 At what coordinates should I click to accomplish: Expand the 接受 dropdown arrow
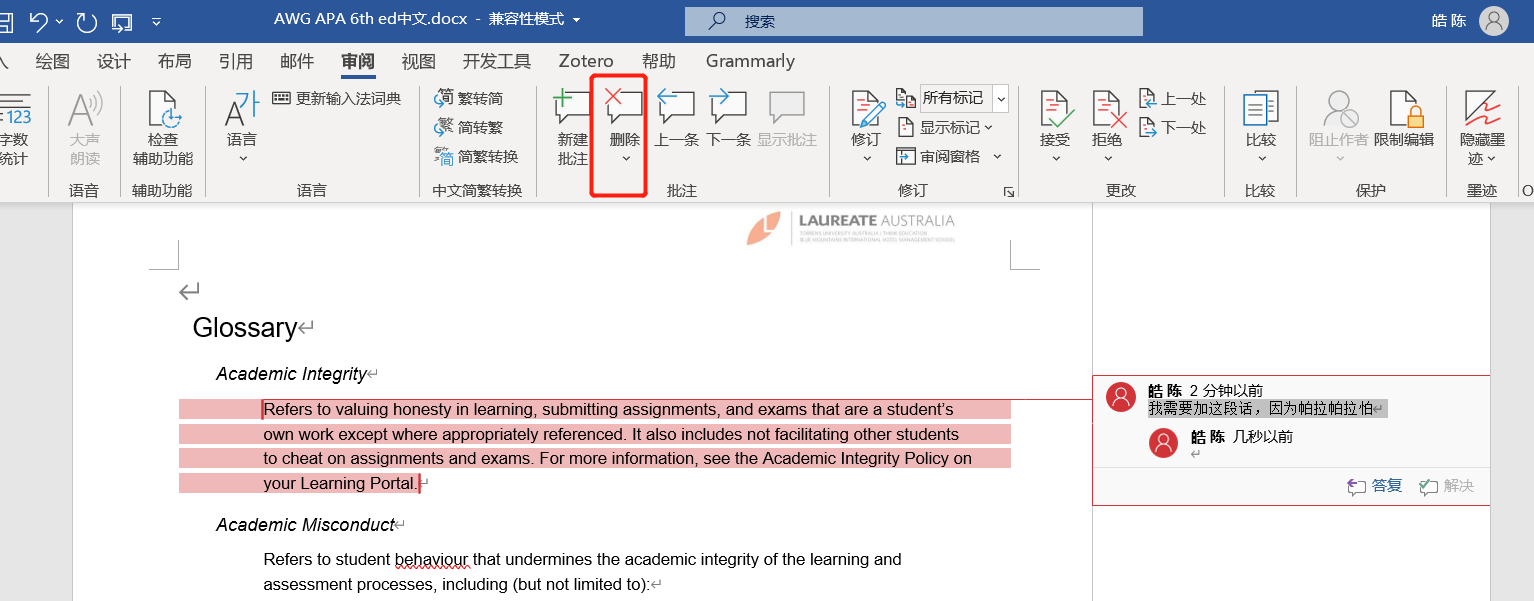[x=1056, y=159]
